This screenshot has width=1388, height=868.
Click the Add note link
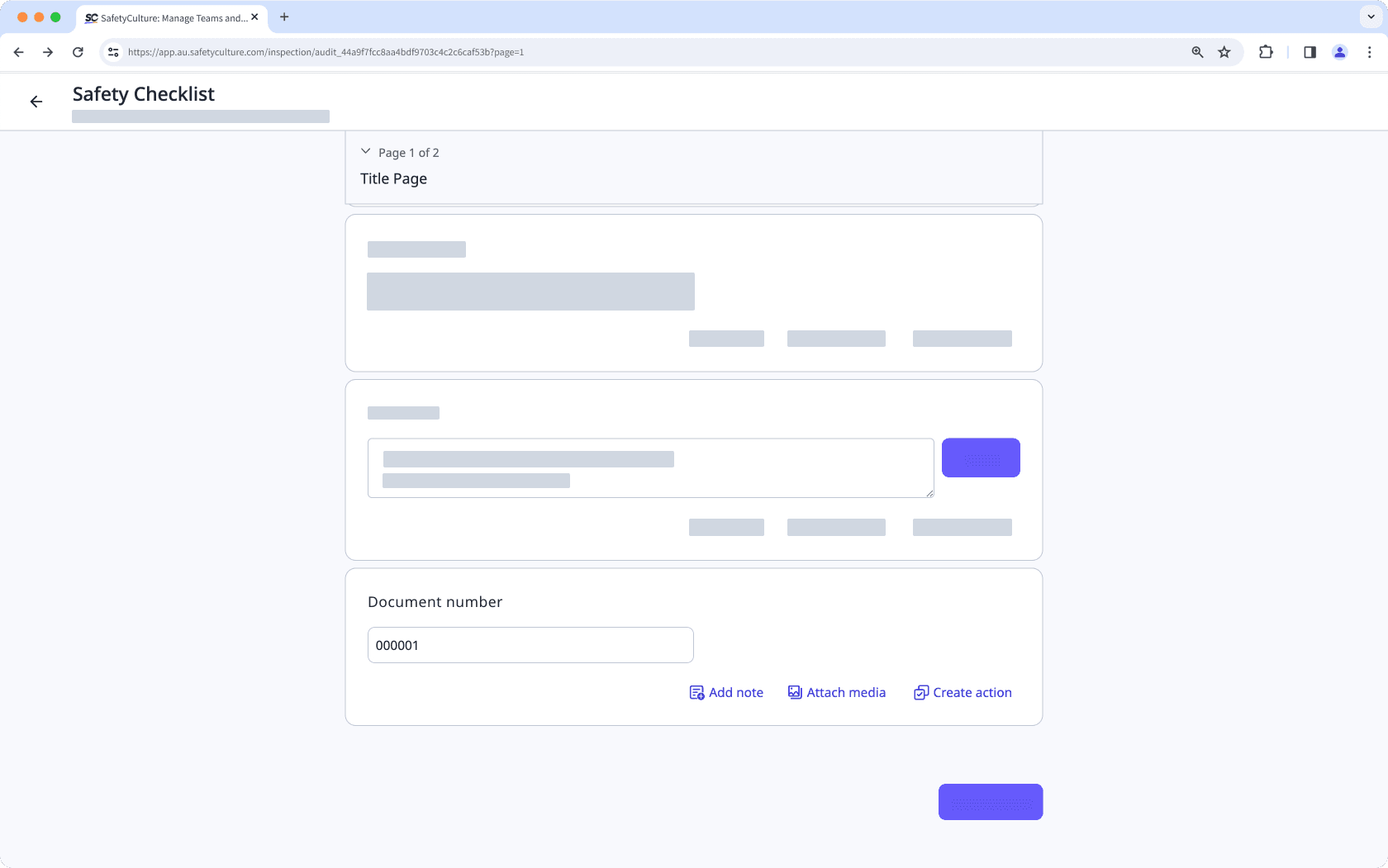735,693
